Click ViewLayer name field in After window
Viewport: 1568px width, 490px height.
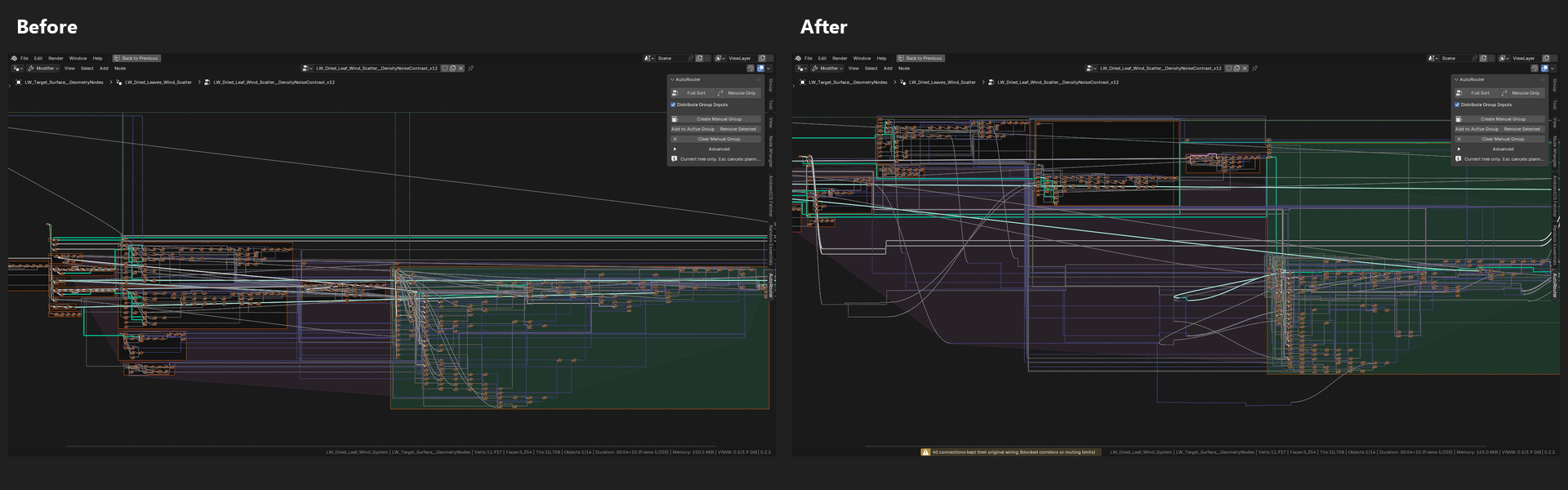tap(1526, 58)
